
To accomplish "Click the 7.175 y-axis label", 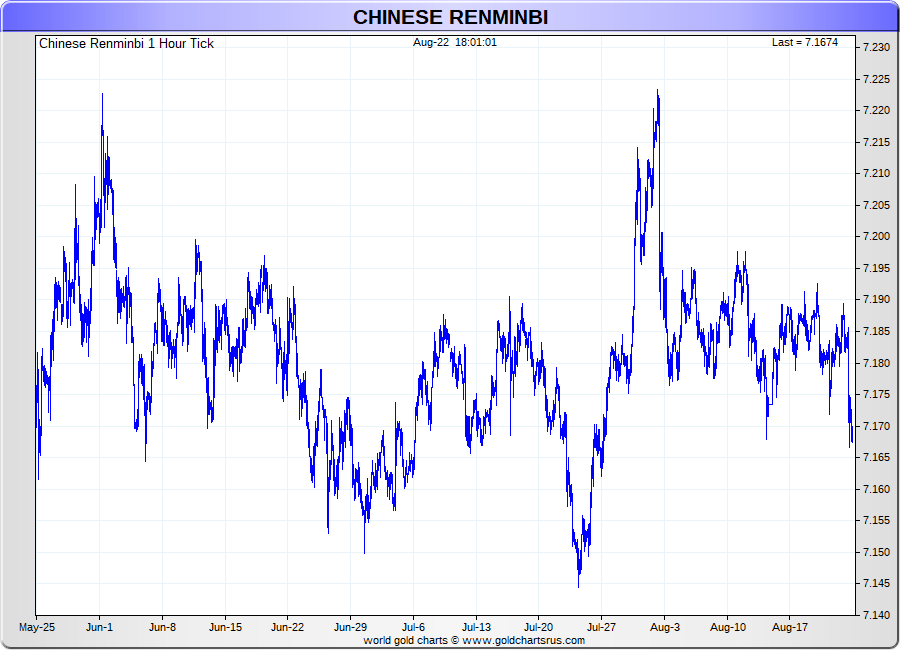I will tap(876, 394).
